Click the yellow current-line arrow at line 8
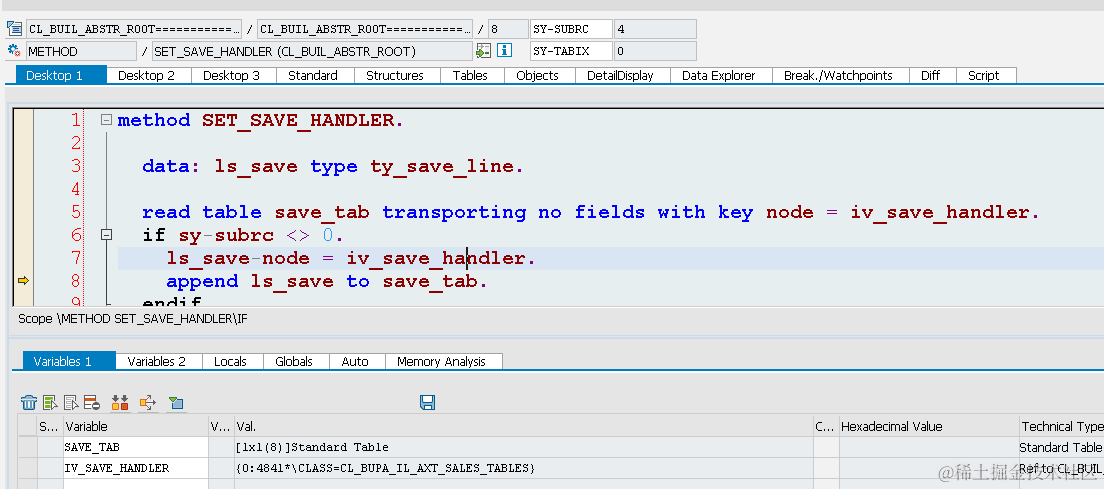This screenshot has width=1104, height=489. click(23, 281)
